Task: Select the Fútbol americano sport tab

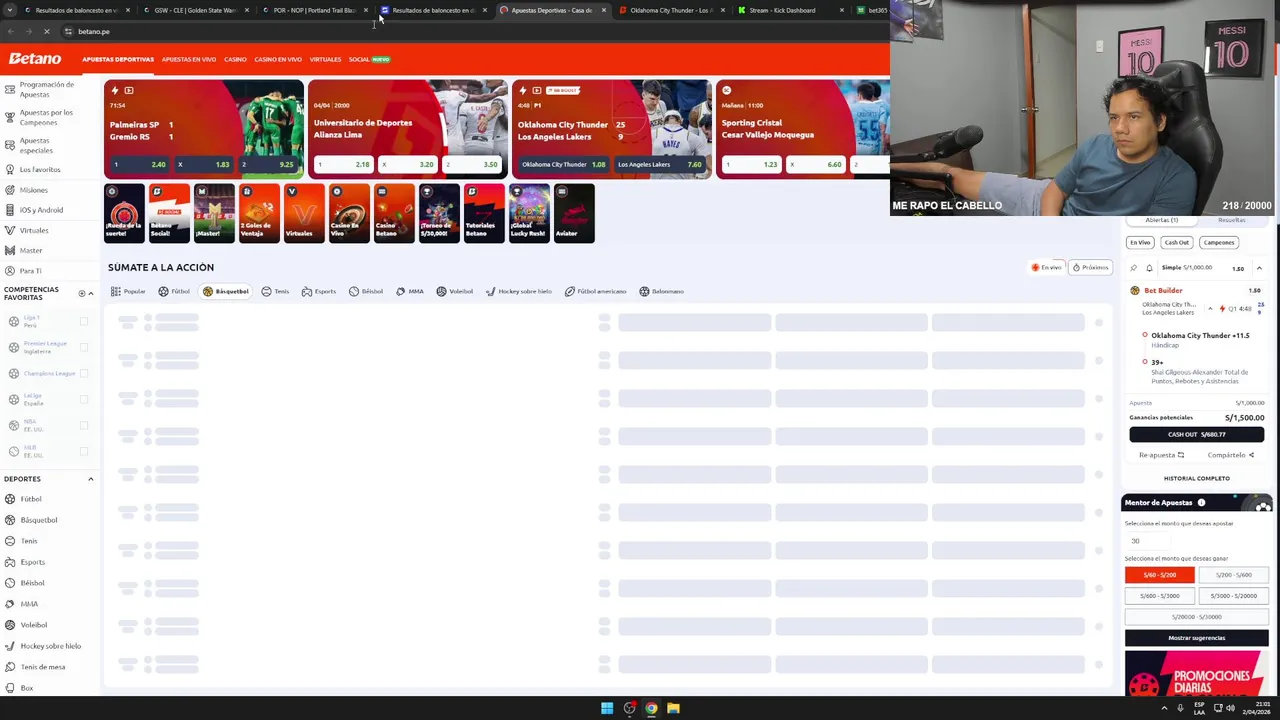Action: [595, 291]
